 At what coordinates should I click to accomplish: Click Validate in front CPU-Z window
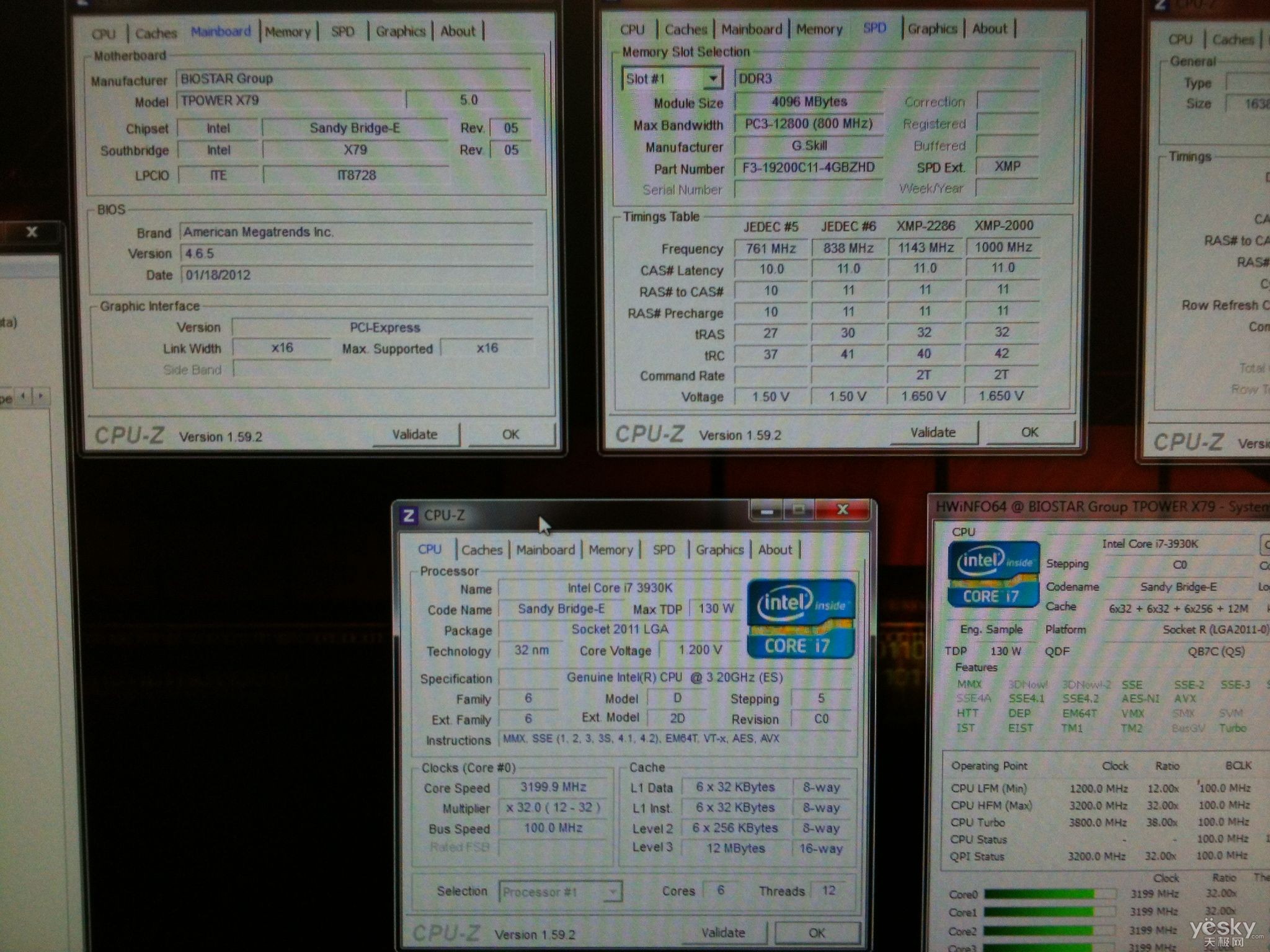point(723,933)
